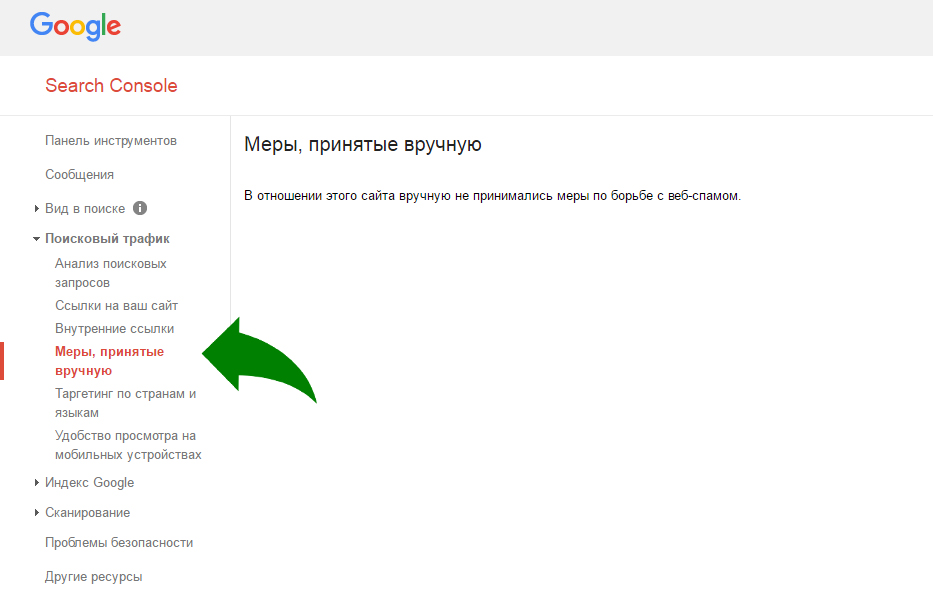The width and height of the screenshot is (933, 608).
Task: Expand the Сканирование section
Action: [x=87, y=512]
